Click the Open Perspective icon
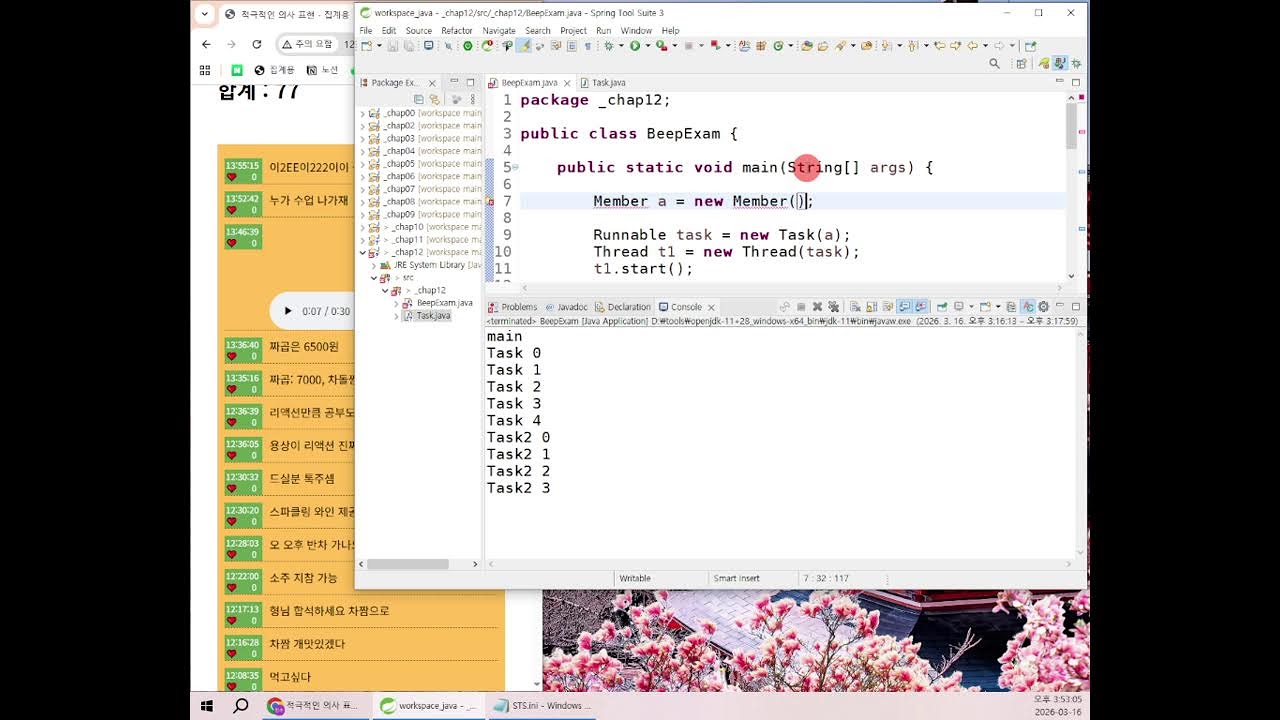Image resolution: width=1280 pixels, height=720 pixels. click(1021, 63)
